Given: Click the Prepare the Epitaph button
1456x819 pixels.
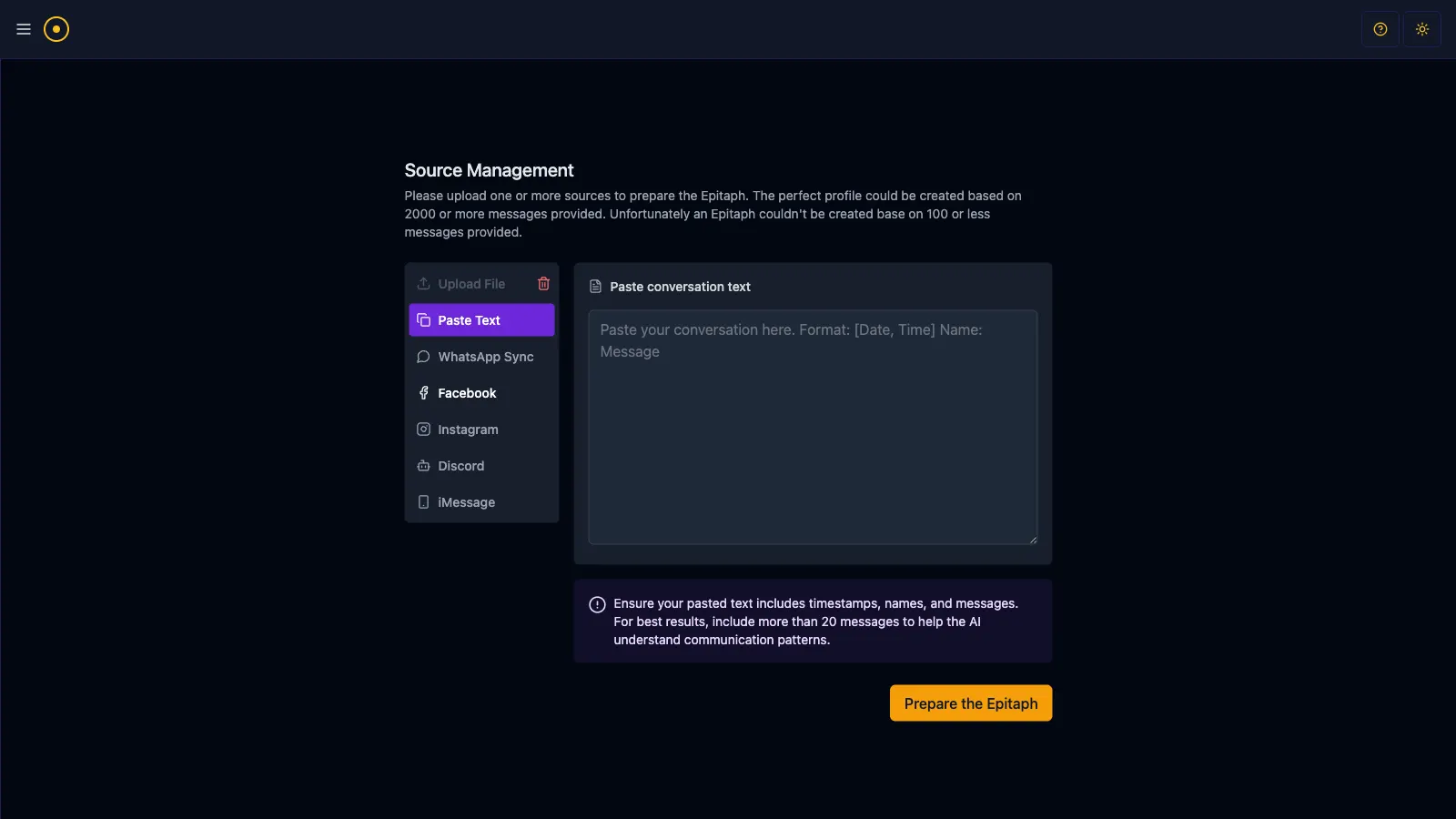Looking at the screenshot, I should [971, 703].
